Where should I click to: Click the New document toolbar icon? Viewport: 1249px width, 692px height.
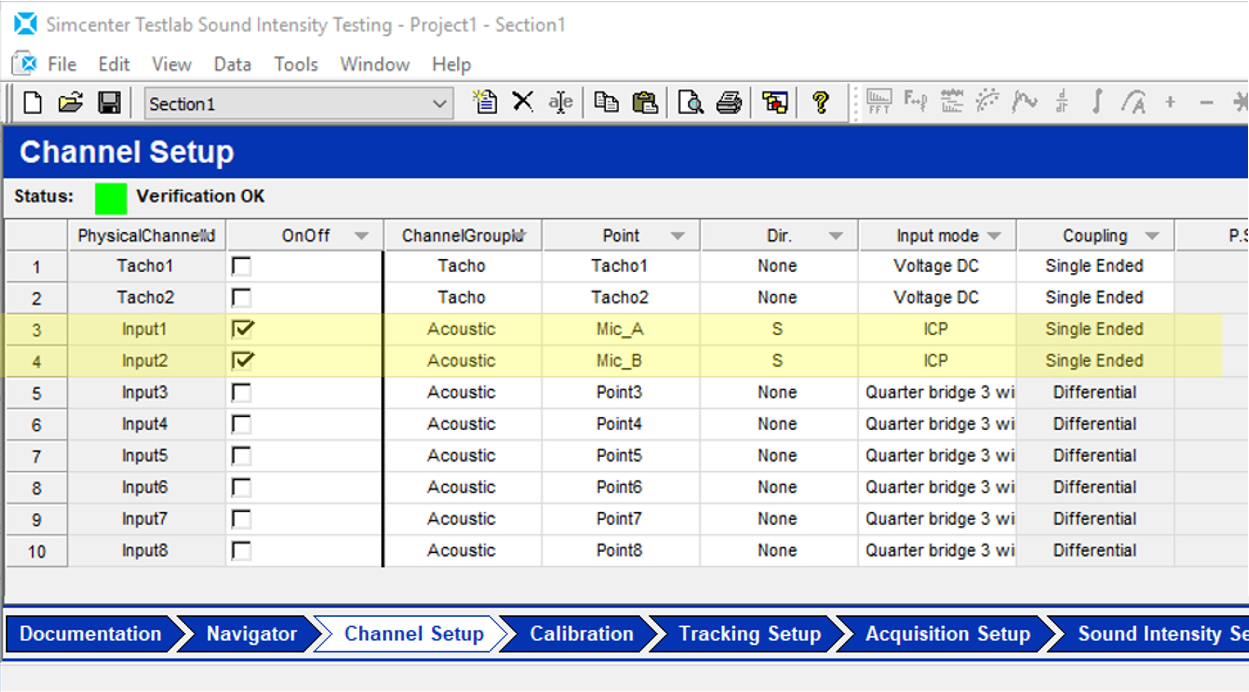33,103
